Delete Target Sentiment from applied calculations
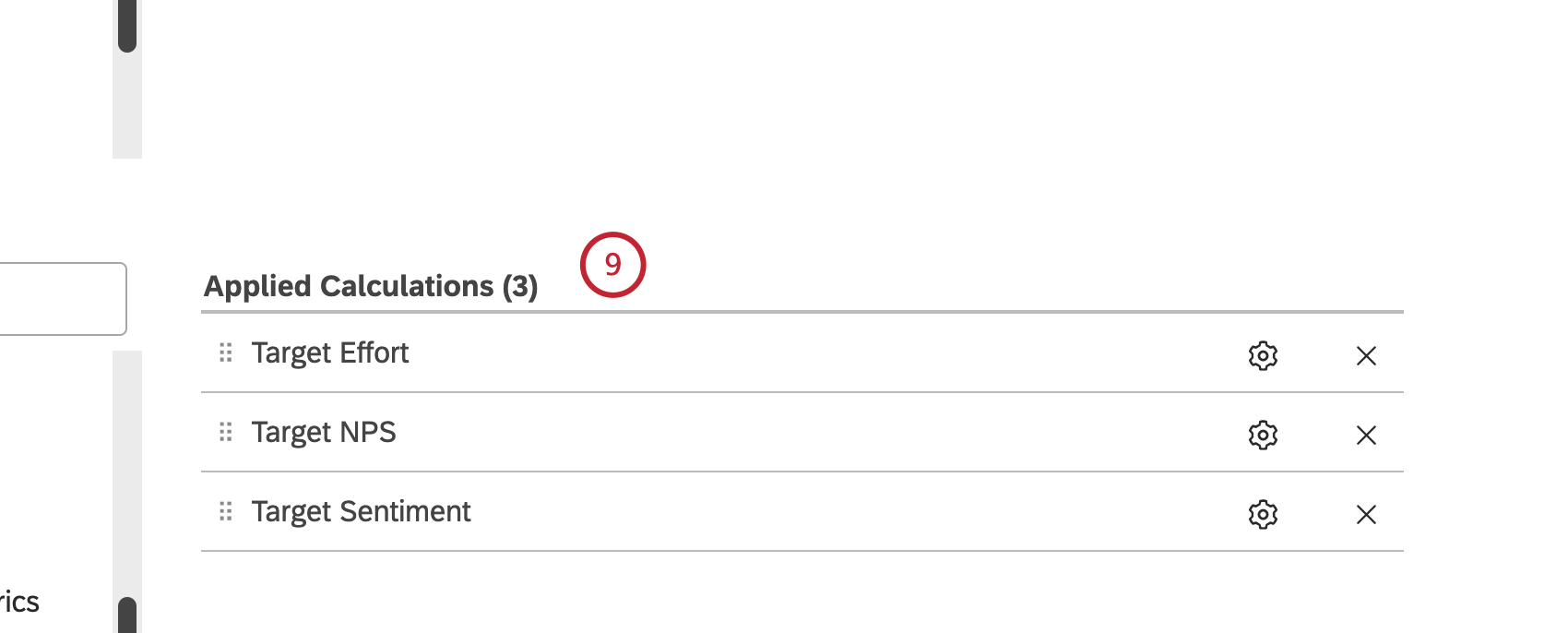 [1366, 514]
